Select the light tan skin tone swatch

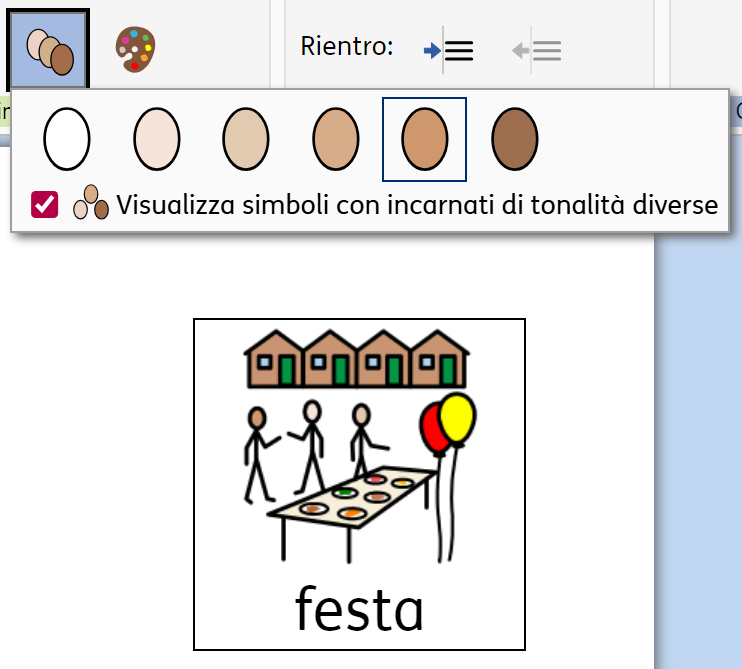coord(336,139)
